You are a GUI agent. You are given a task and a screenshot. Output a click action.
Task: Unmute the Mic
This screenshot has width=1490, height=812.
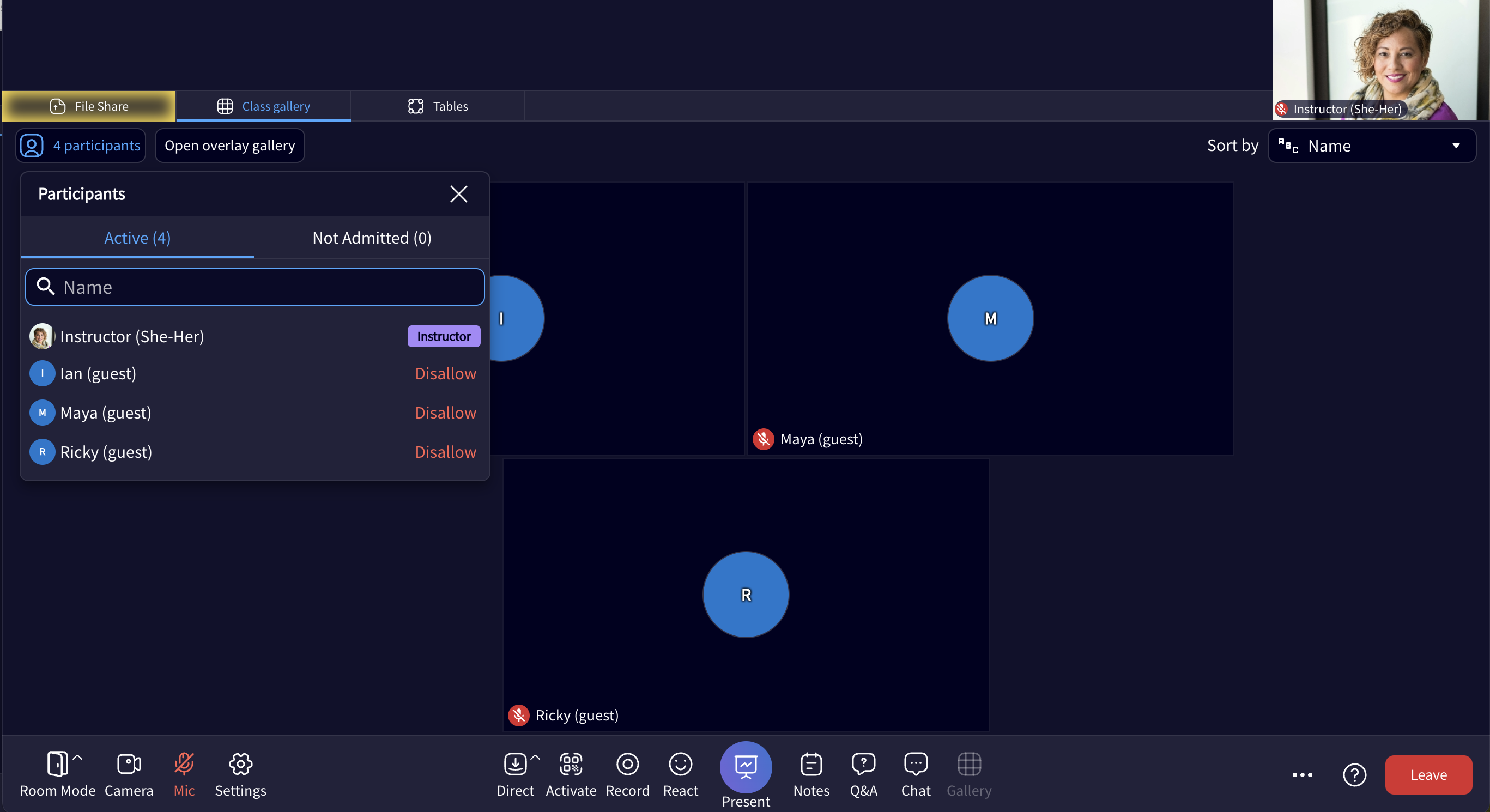184,764
